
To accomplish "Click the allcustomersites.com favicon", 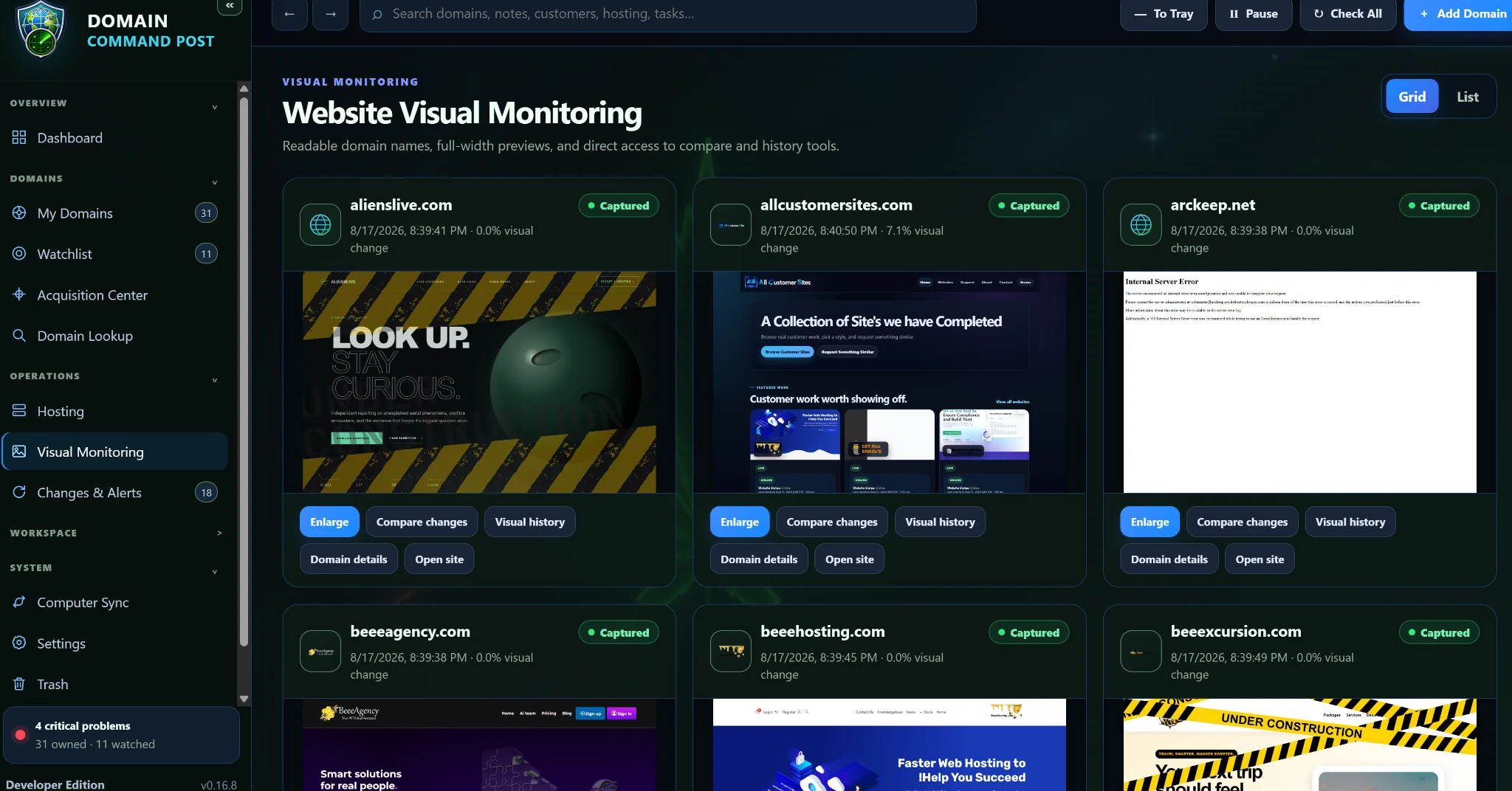I will [731, 224].
